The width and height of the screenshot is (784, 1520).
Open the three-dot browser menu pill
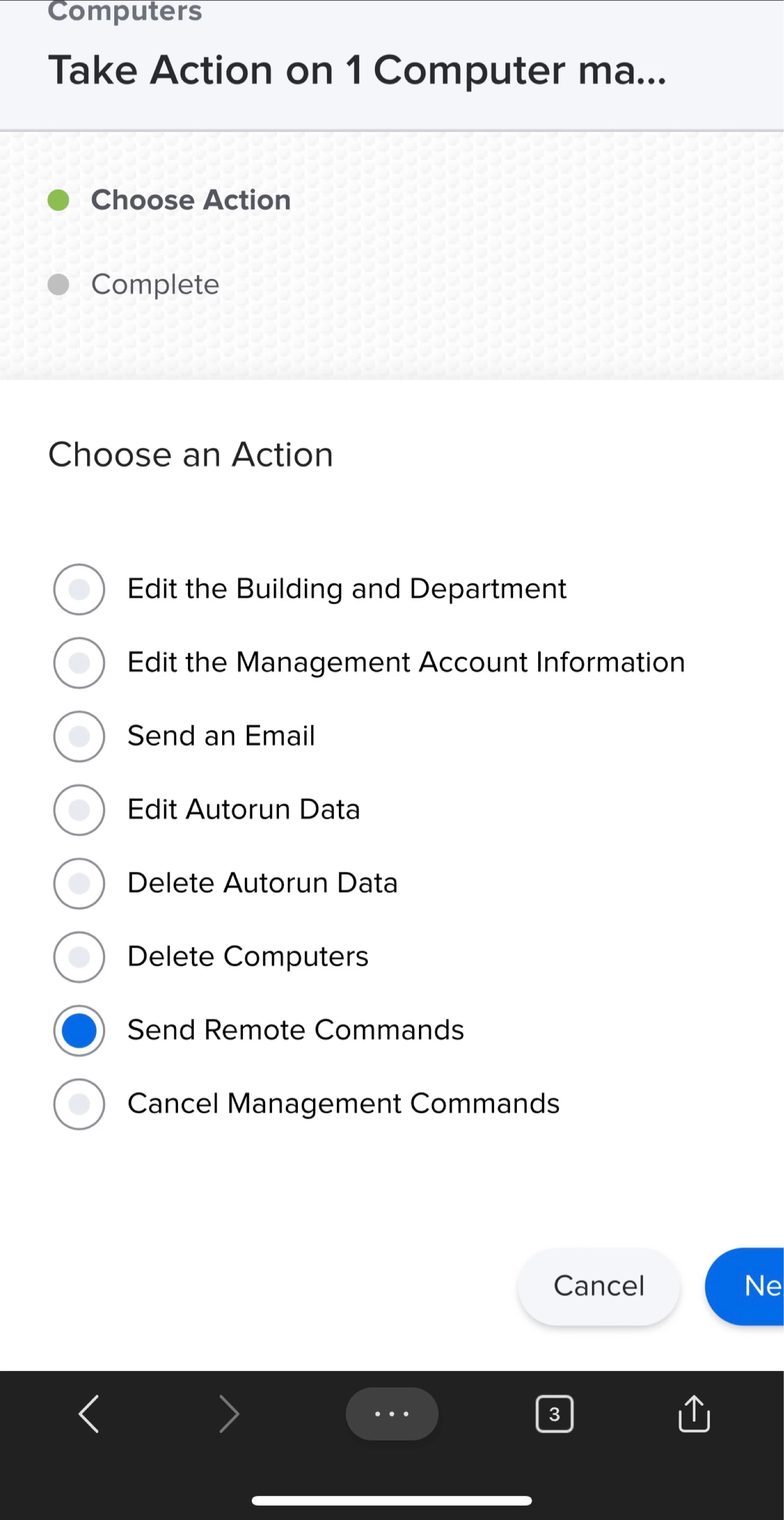pos(392,1414)
